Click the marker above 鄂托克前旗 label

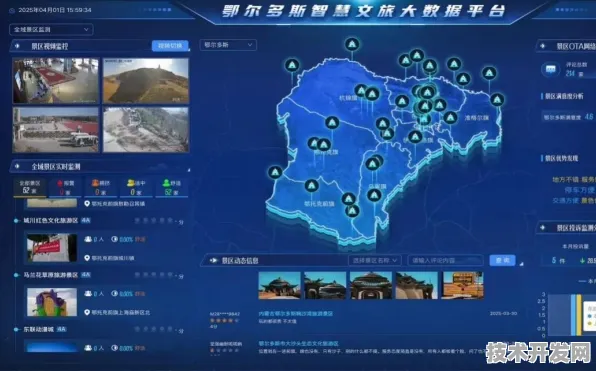(x=311, y=186)
